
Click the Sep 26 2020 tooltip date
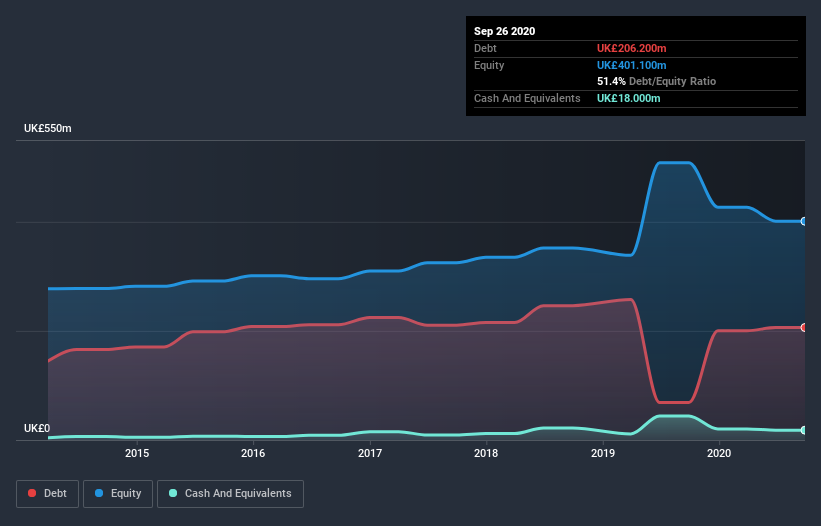coord(504,31)
